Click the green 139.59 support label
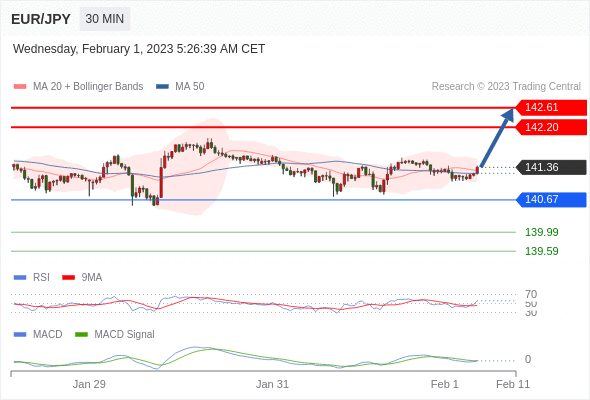Viewport: 590px width, 400px height. coord(541,251)
